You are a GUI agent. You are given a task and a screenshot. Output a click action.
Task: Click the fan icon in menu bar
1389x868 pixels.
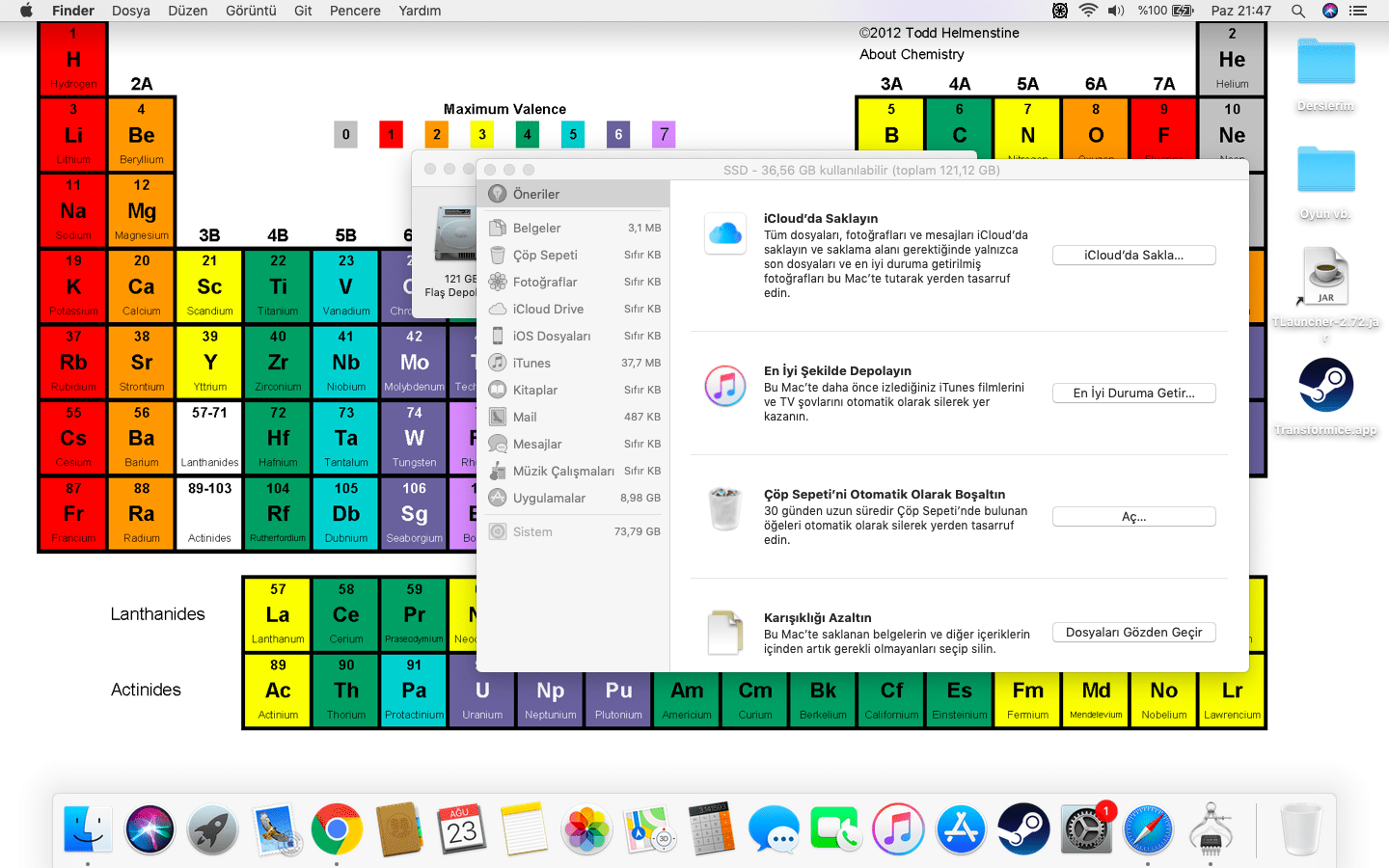1060,11
